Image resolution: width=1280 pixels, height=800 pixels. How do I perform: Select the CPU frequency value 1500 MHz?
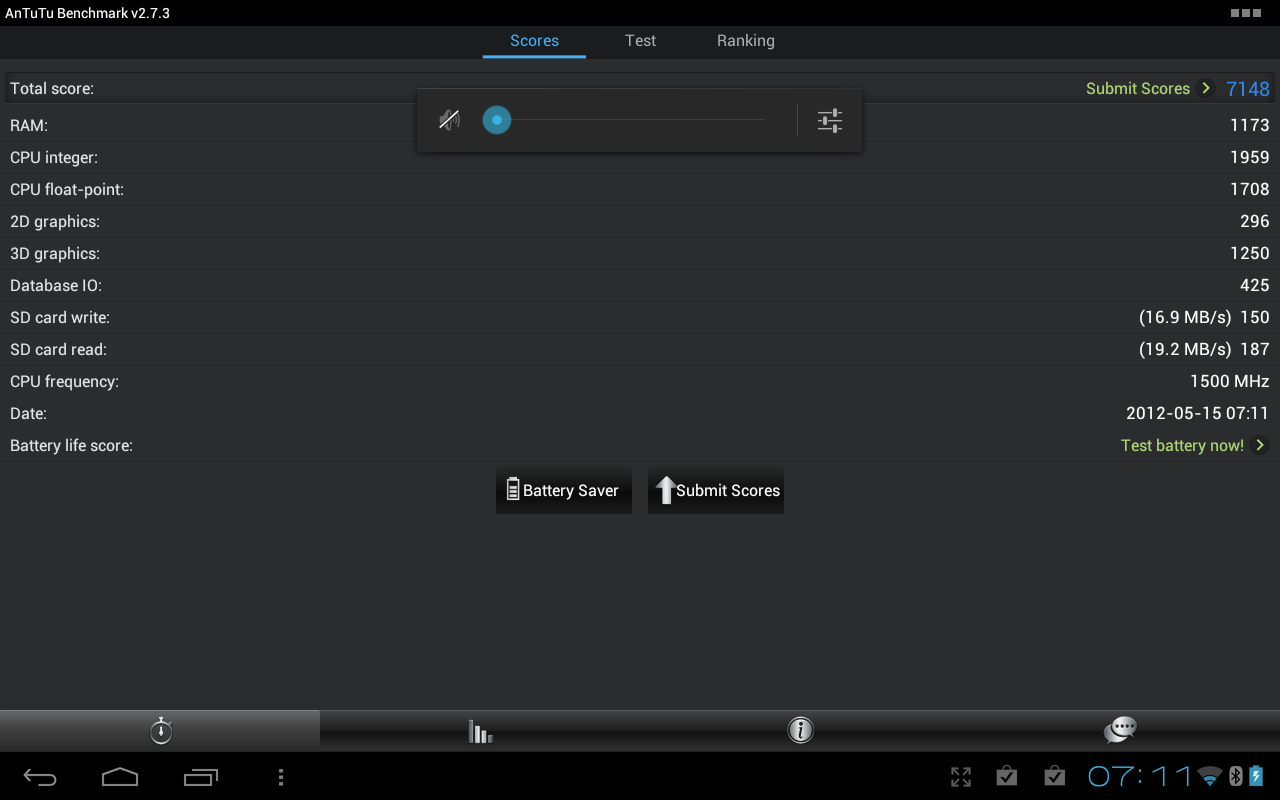[1230, 381]
